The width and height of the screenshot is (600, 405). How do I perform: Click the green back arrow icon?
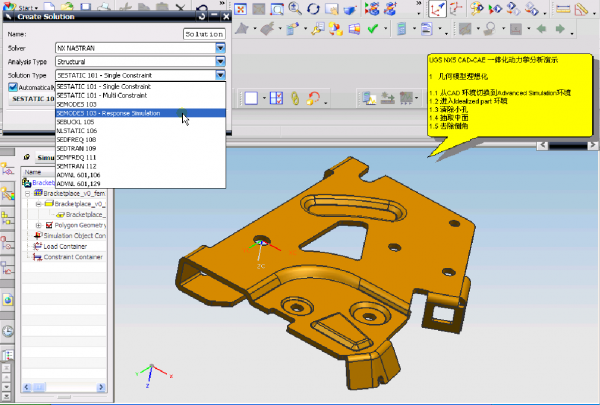click(541, 29)
